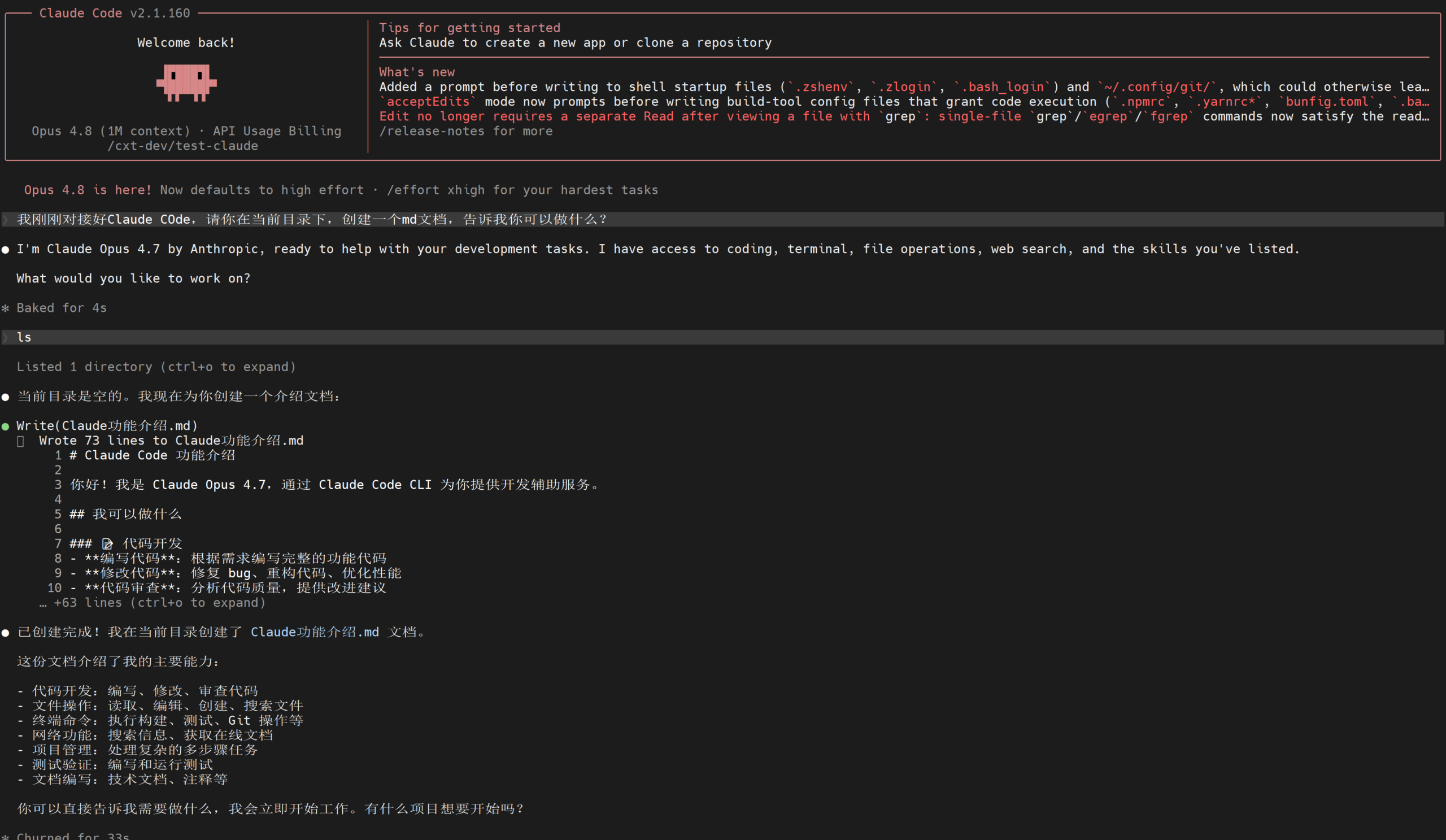Click the 'Tips for getting started' heading
The image size is (1446, 840).
point(469,28)
